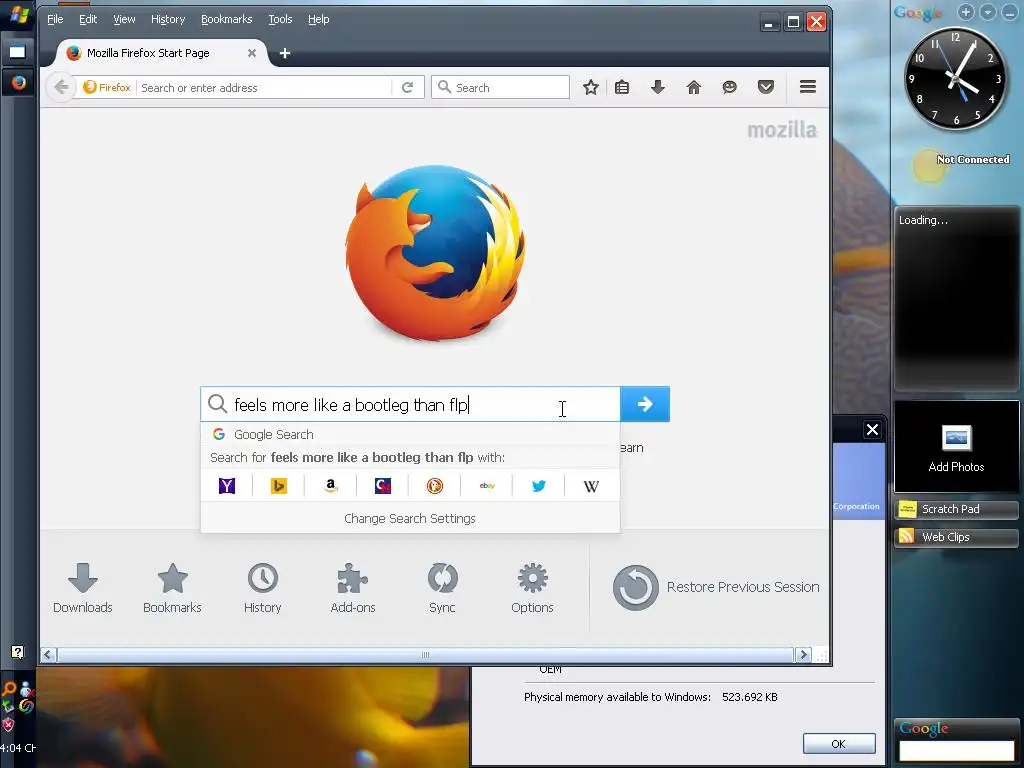Focus the toolbar Search box
This screenshot has height=768, width=1024.
[x=500, y=88]
